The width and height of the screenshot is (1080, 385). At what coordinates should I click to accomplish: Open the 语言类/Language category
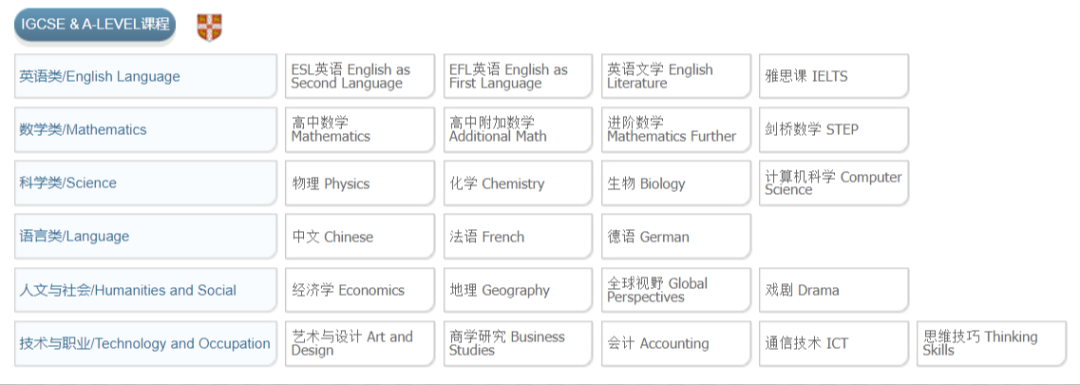[x=145, y=236]
